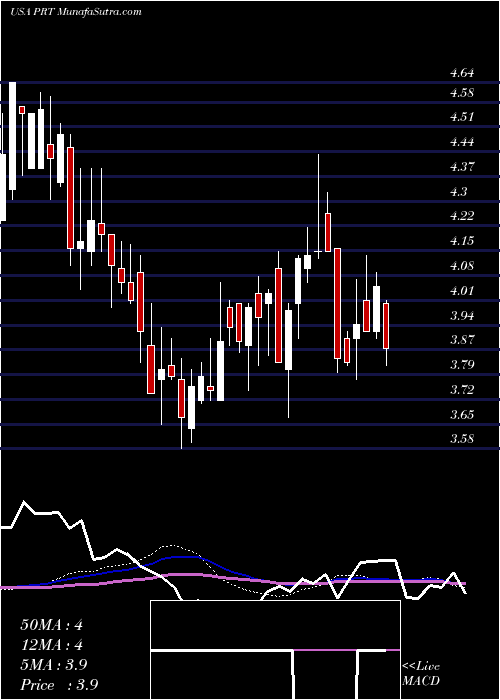
Task: Click the 4.01 price axis label
Action: point(461,291)
